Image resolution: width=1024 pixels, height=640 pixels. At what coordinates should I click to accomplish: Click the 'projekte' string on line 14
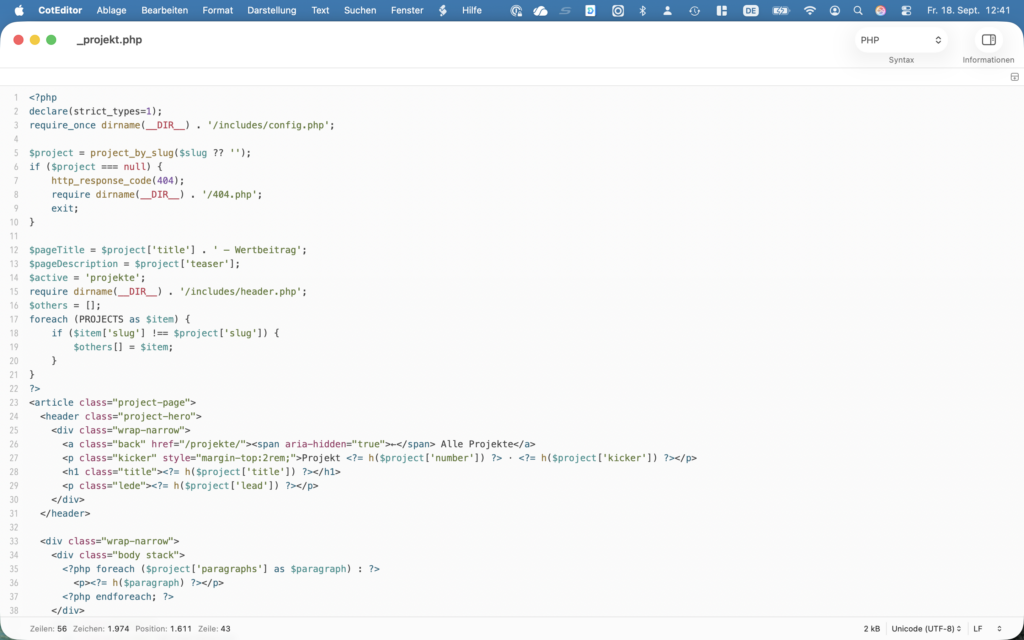coord(112,278)
